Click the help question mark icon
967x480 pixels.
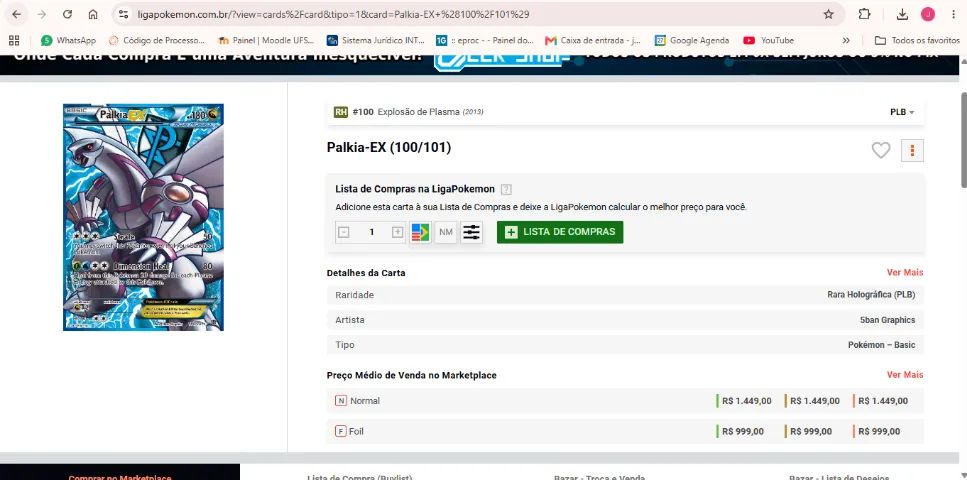click(506, 189)
